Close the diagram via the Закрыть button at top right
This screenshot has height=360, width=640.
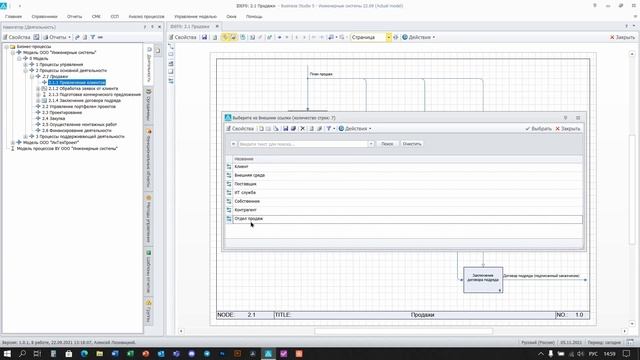click(x=622, y=37)
